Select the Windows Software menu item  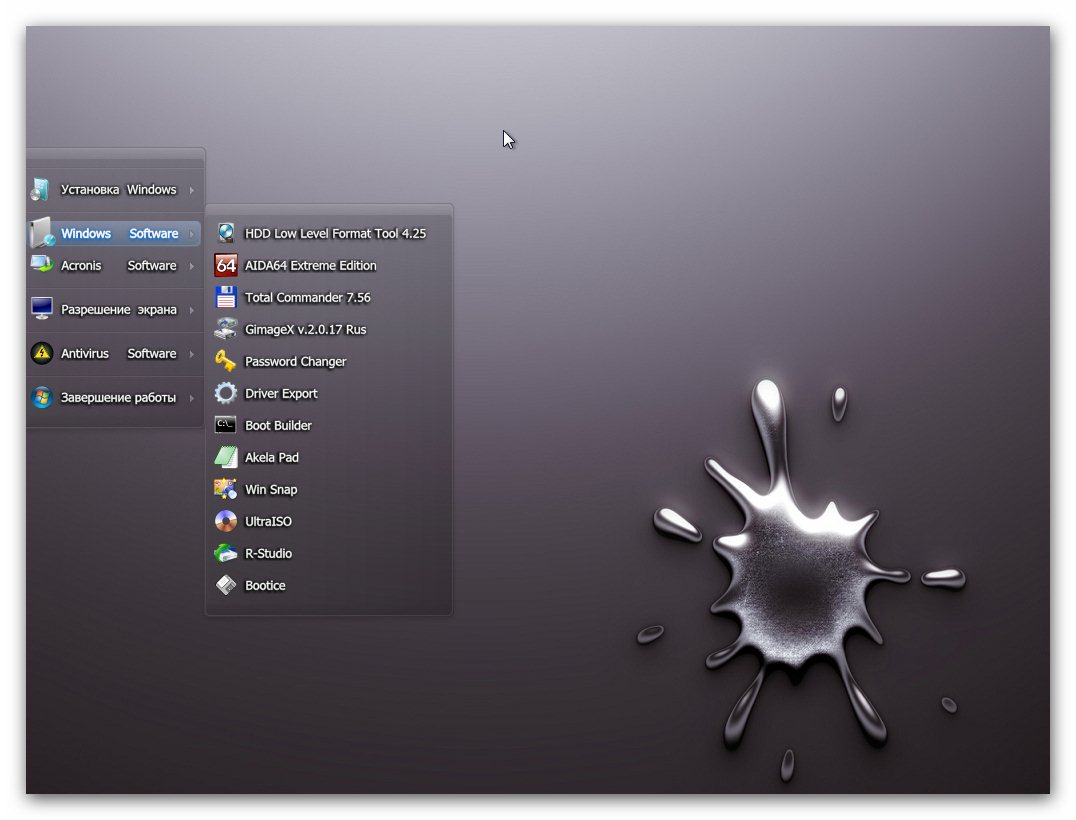119,234
